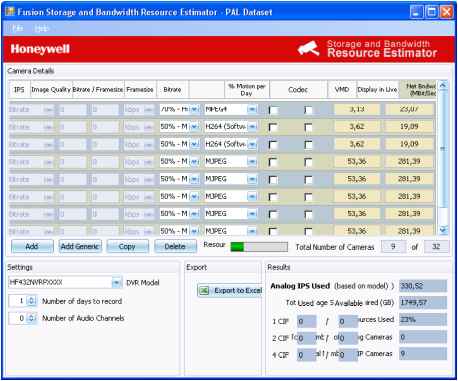Screen dimensions: 458x381
Task: Click the IP Cameras value field
Action: tap(423, 354)
